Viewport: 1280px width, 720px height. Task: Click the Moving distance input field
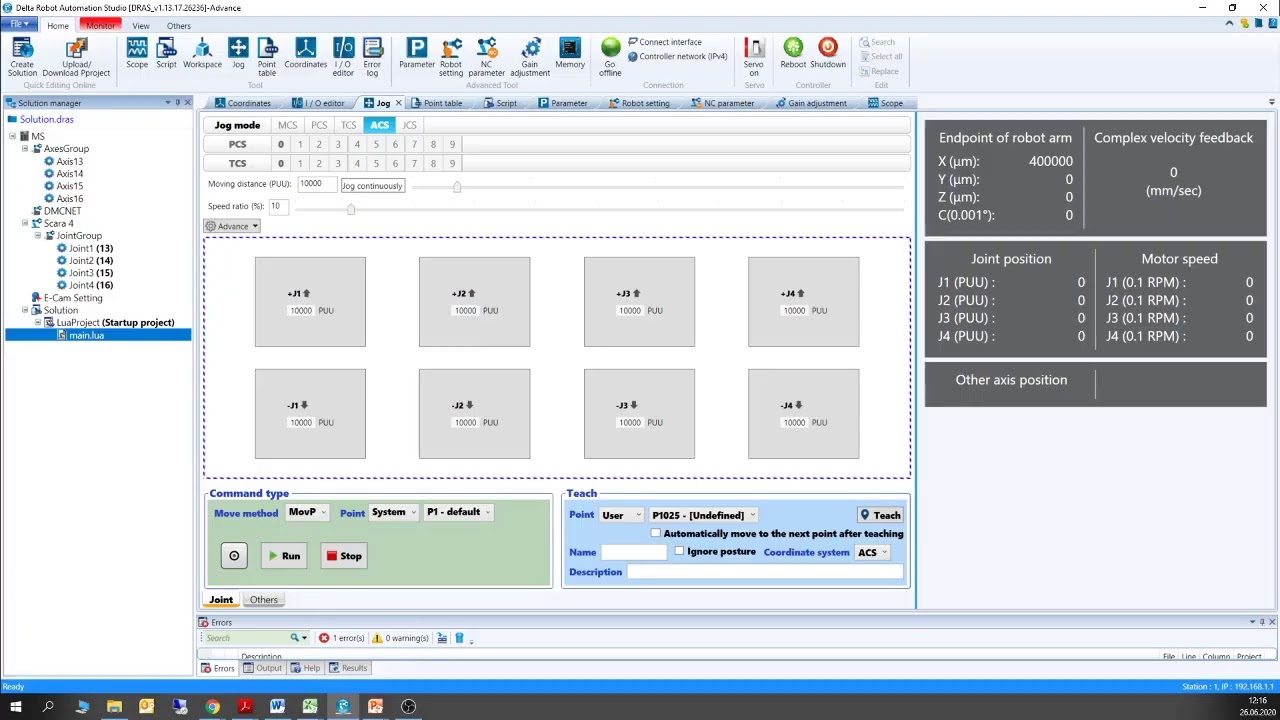click(x=316, y=184)
